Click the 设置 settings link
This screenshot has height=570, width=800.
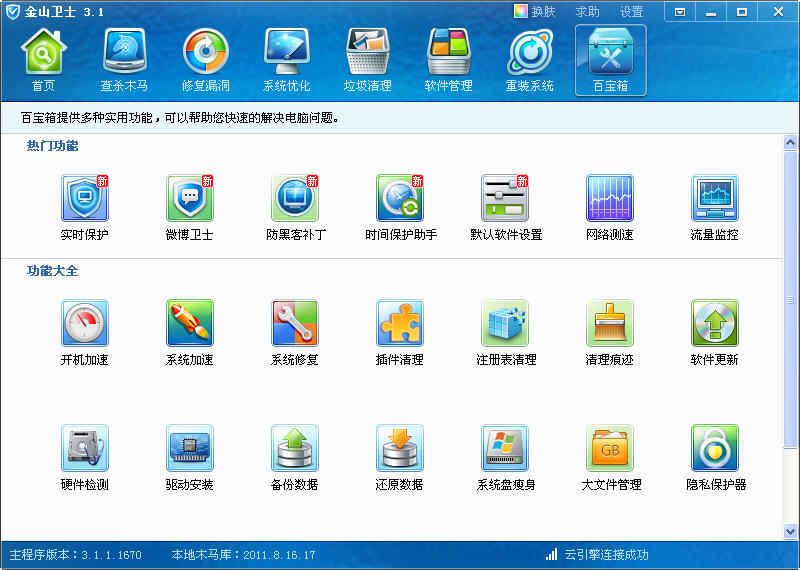click(631, 12)
